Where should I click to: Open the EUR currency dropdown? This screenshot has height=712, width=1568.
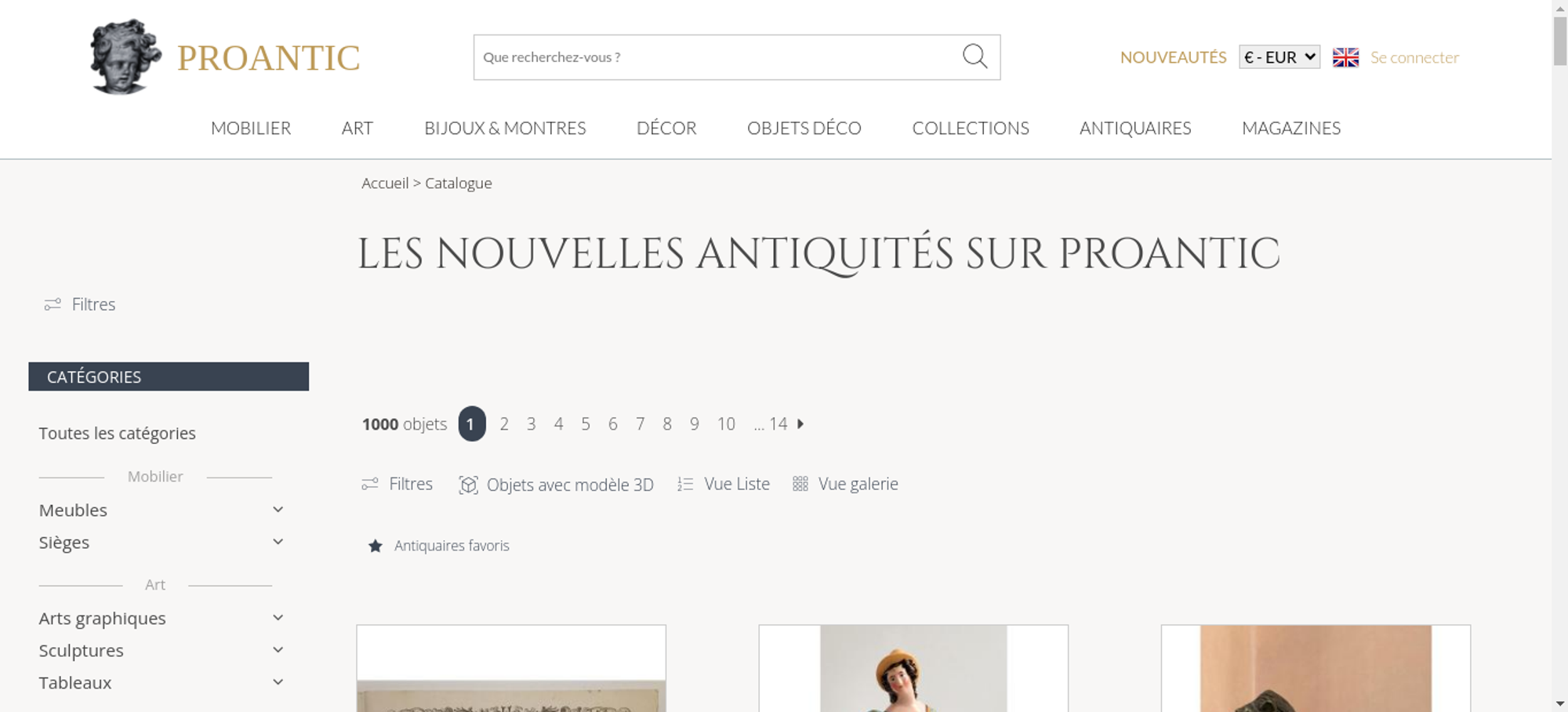click(1279, 57)
